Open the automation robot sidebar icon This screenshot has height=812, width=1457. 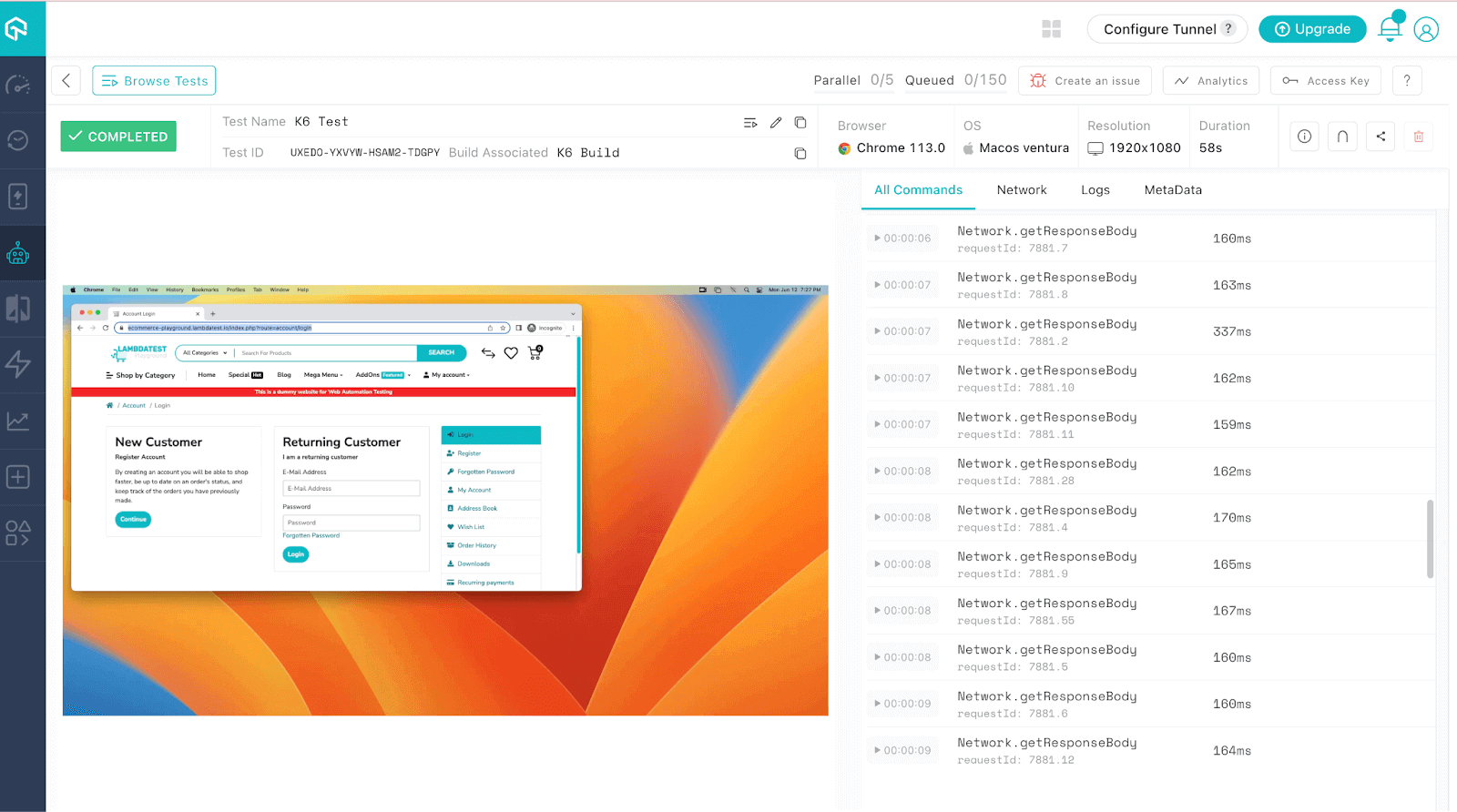point(18,253)
